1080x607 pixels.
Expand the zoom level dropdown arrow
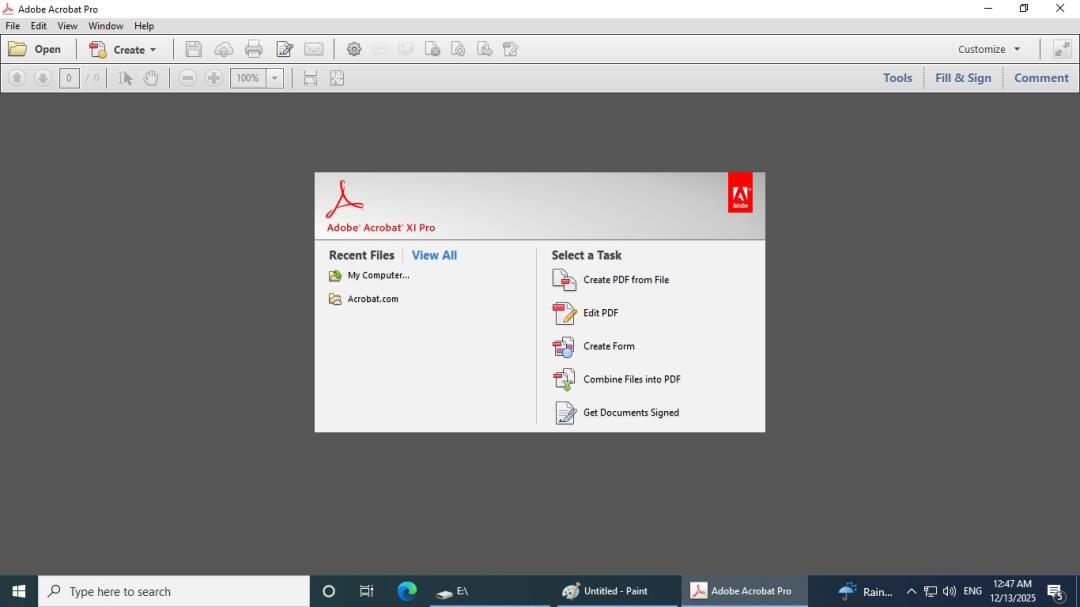[275, 78]
